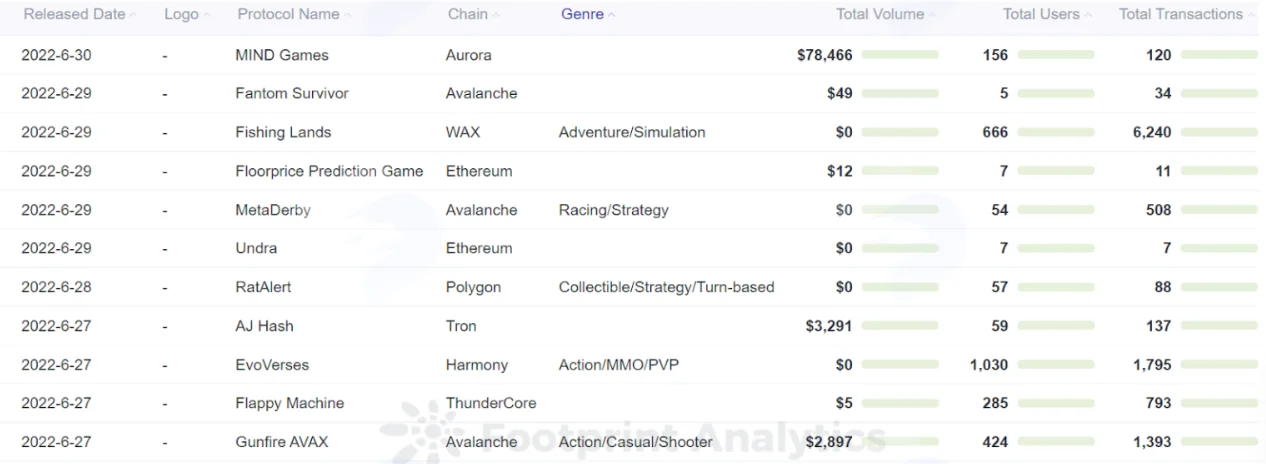Sort by Total Transactions column arrow

1252,15
